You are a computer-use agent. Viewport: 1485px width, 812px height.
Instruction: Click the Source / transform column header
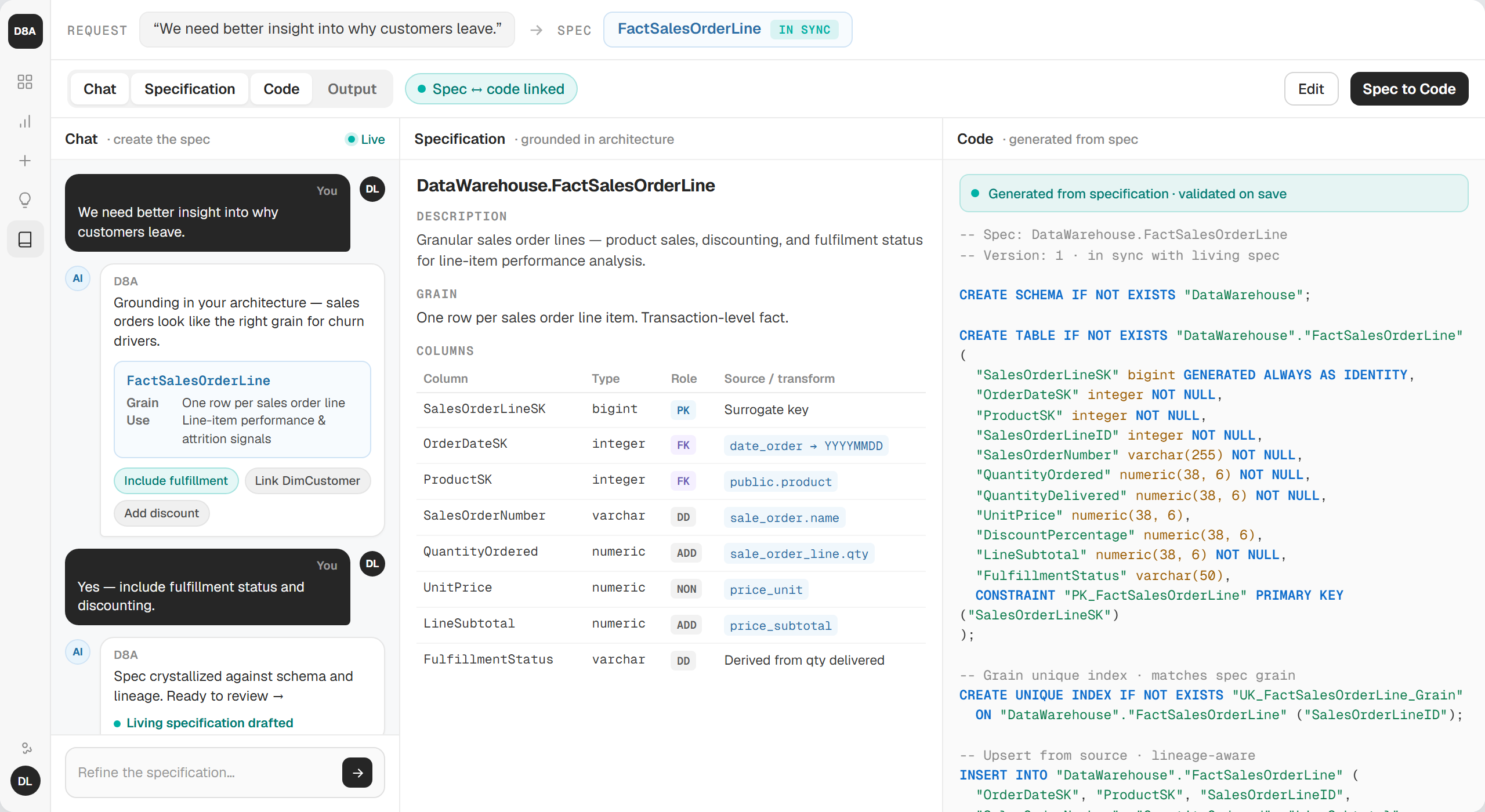pos(780,379)
